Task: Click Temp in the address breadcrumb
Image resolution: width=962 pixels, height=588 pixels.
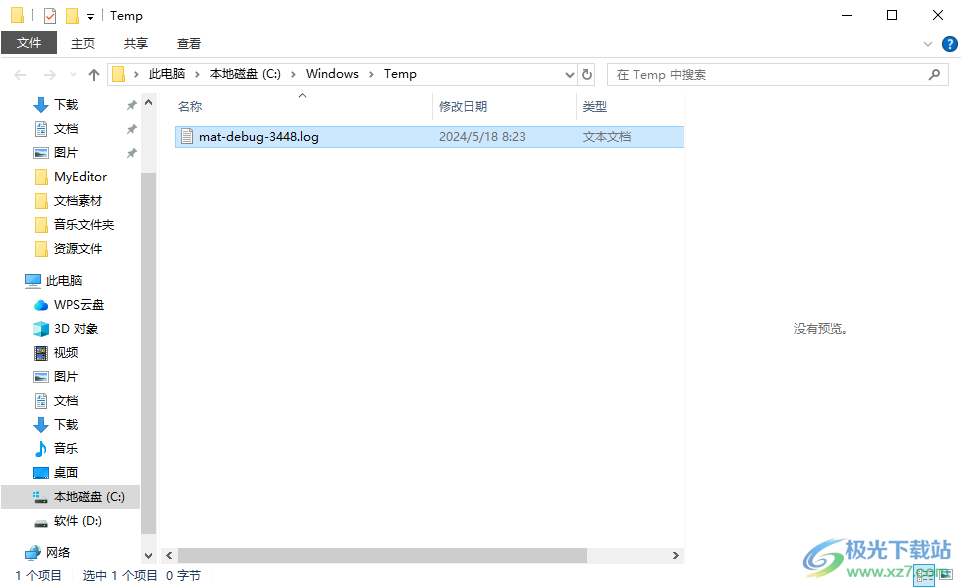Action: pyautogui.click(x=400, y=74)
